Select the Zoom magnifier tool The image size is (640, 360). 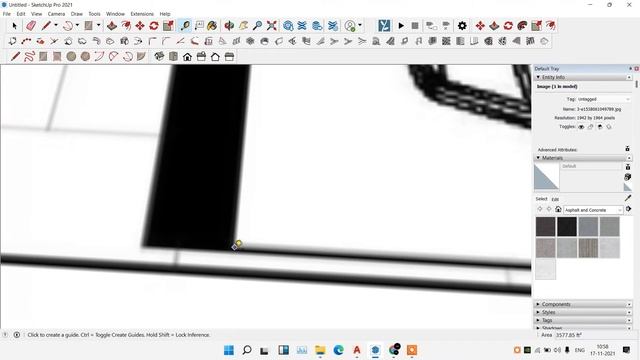coord(258,26)
